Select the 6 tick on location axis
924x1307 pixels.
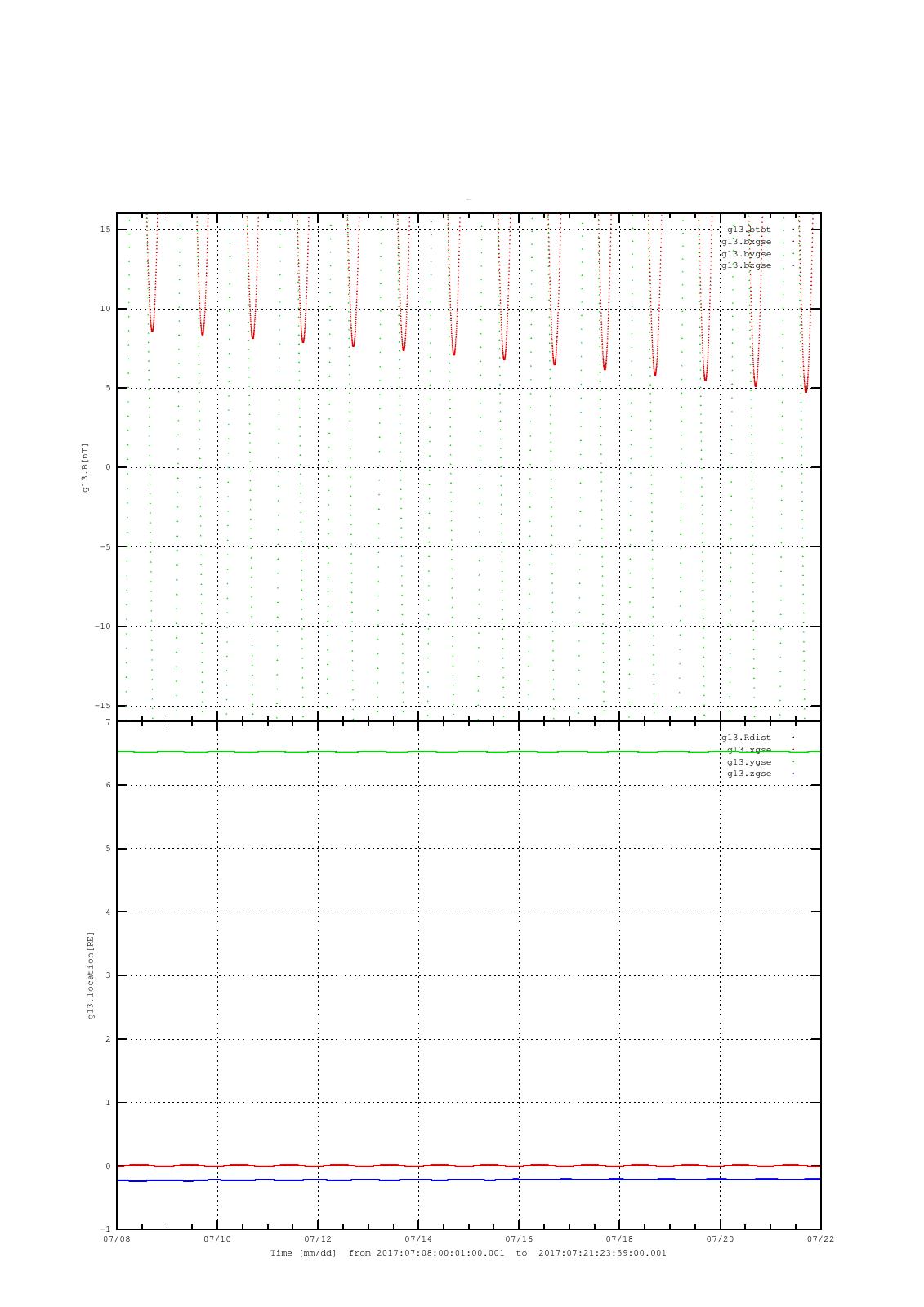click(x=108, y=785)
